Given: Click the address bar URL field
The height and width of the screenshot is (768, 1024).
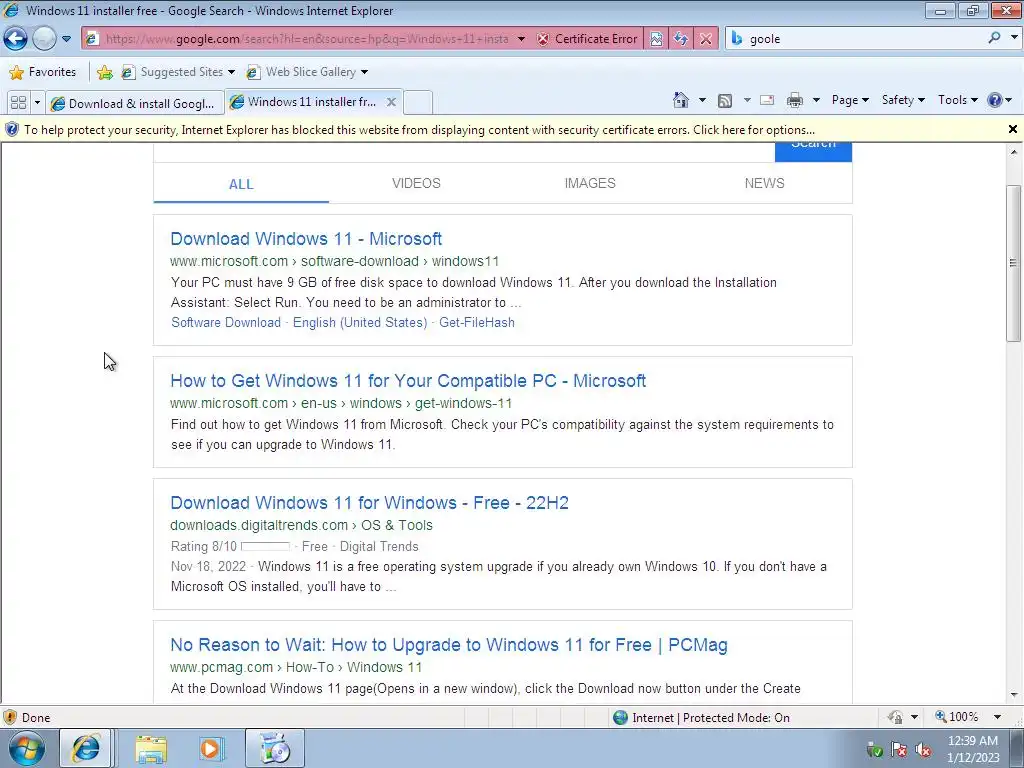Looking at the screenshot, I should (x=307, y=39).
